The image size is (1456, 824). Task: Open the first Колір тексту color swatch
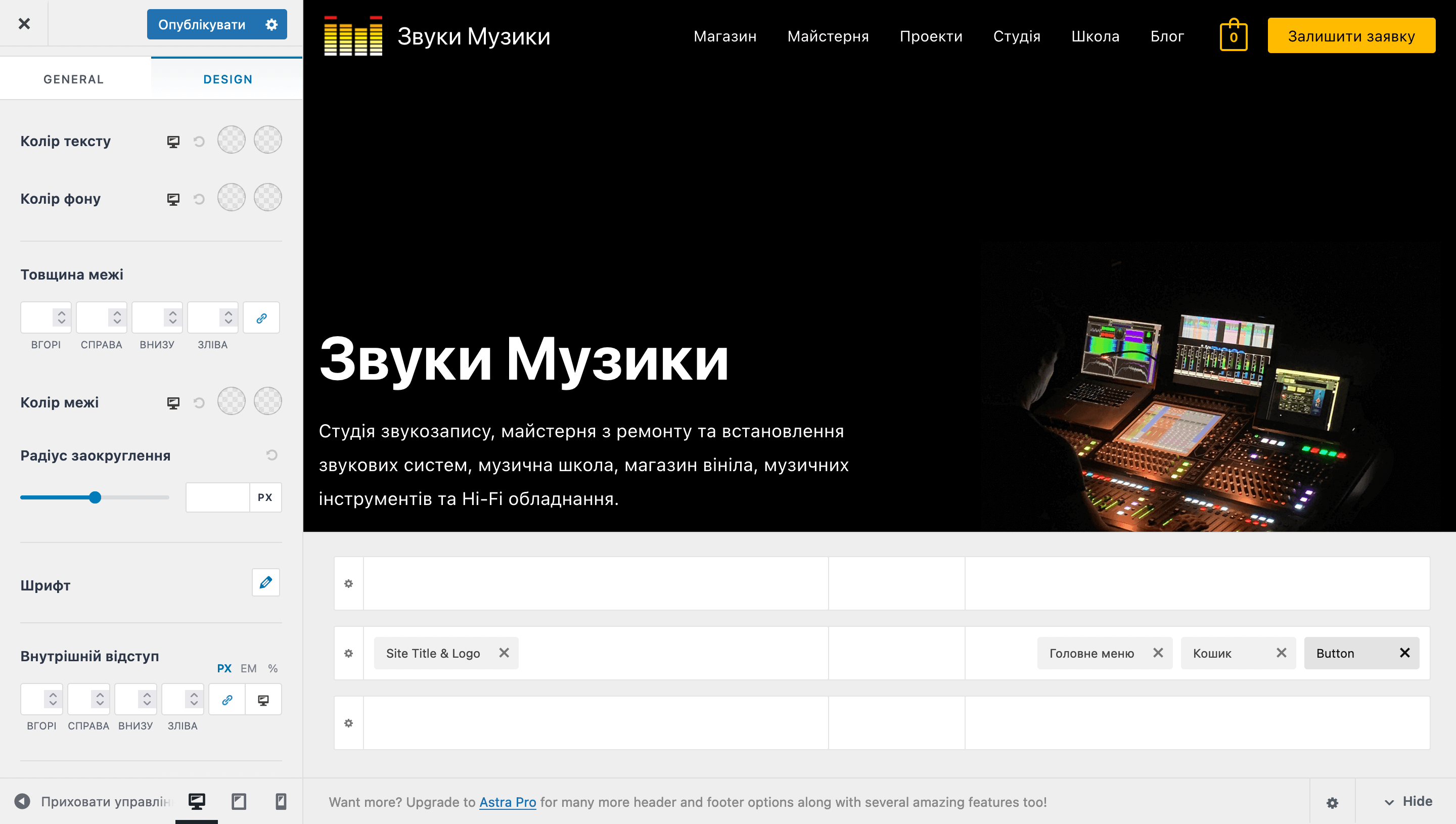coord(232,140)
